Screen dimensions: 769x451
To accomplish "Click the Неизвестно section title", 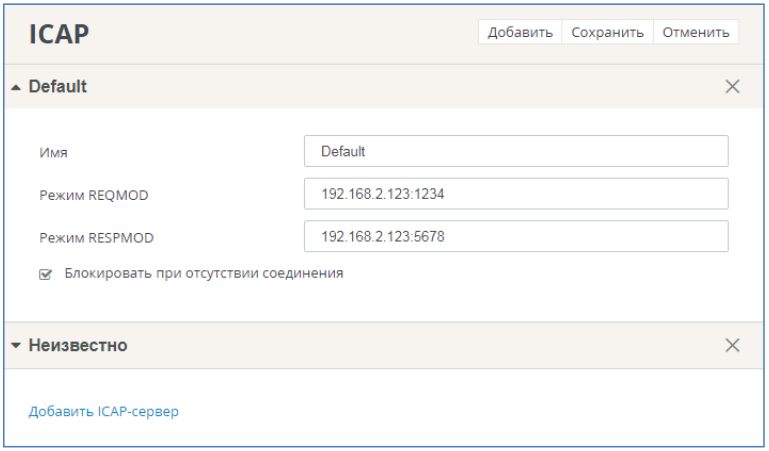I will [x=77, y=346].
